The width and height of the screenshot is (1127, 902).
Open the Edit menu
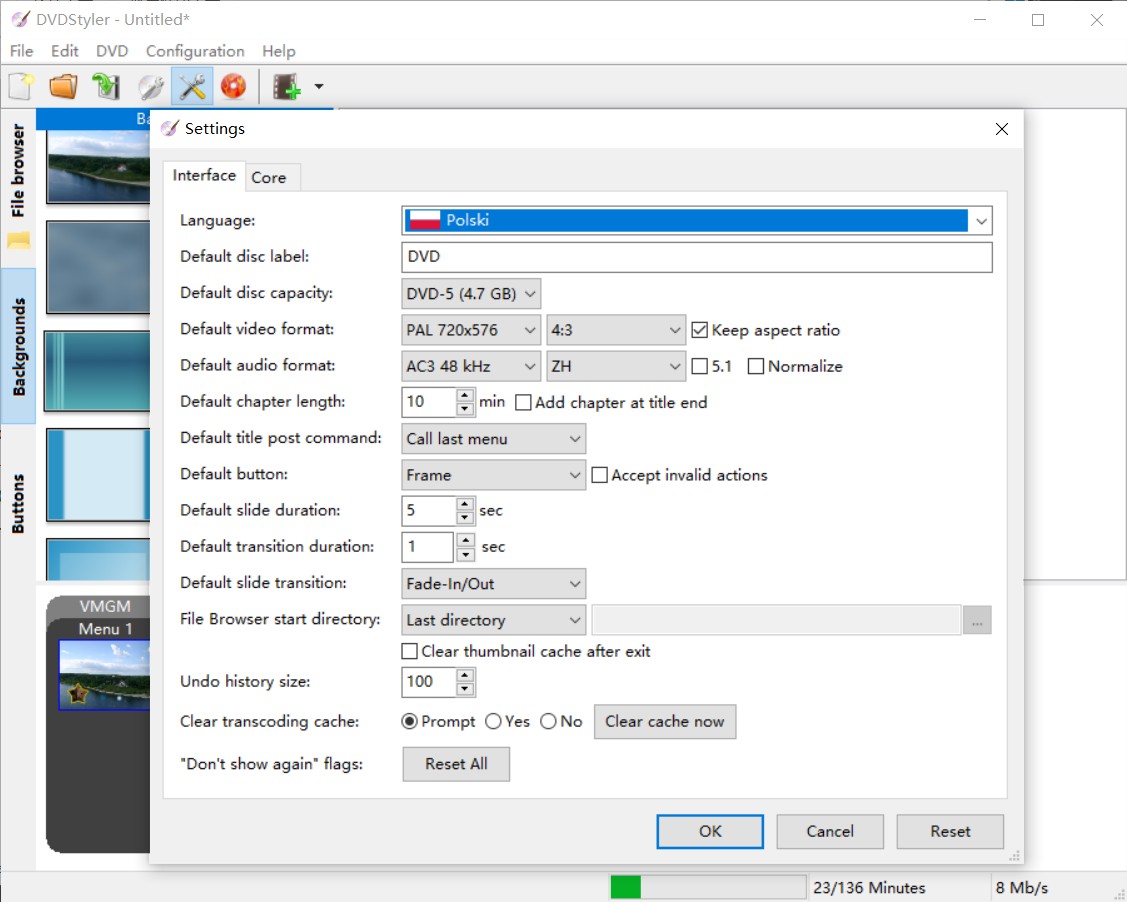tap(65, 51)
